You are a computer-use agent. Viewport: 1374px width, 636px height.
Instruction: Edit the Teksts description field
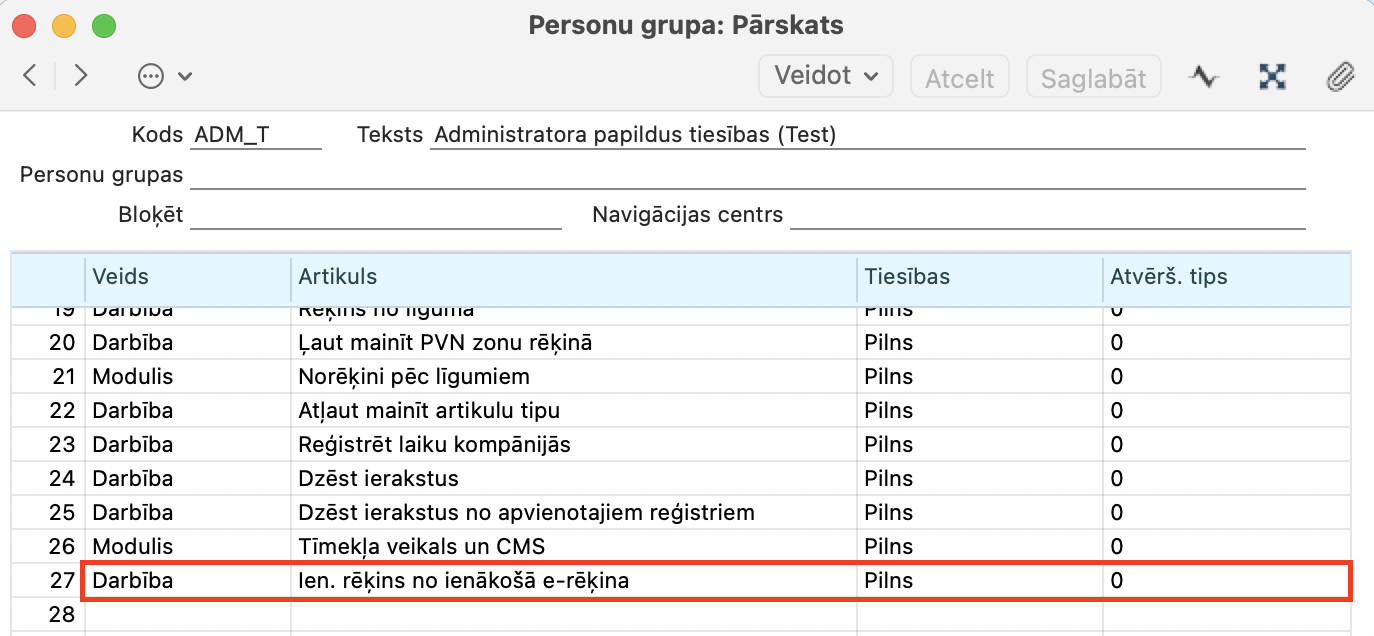[x=866, y=135]
